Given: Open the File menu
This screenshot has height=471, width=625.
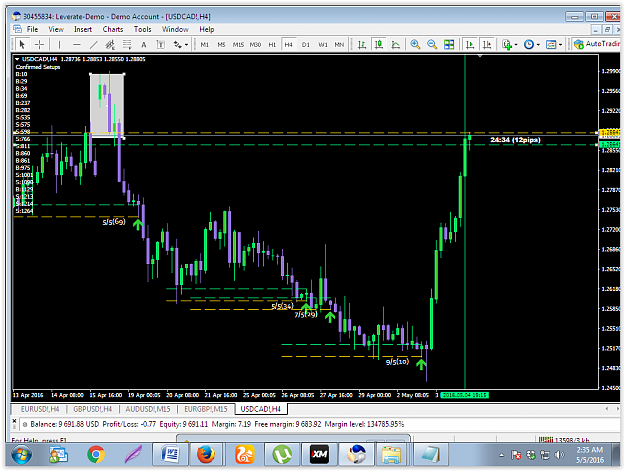Looking at the screenshot, I should tap(32, 29).
